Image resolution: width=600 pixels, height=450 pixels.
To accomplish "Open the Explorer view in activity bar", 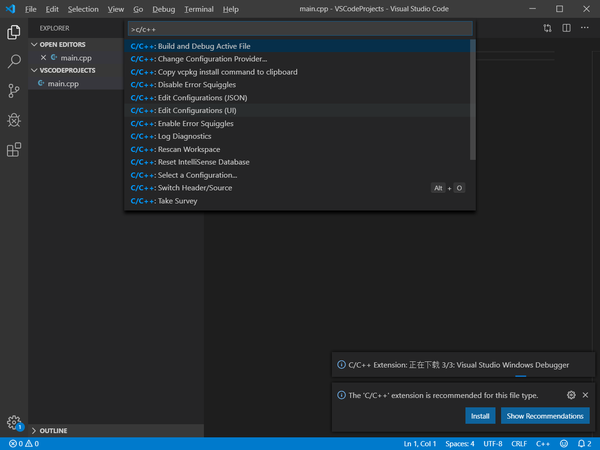I will 14,32.
